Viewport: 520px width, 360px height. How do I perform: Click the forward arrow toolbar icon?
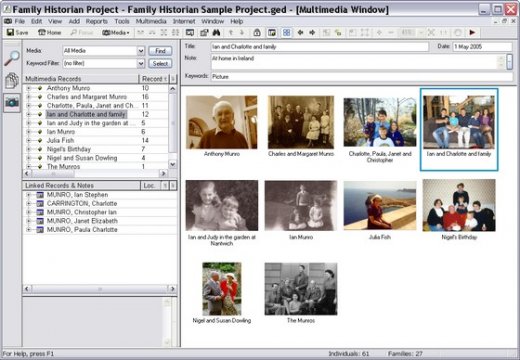(312, 32)
